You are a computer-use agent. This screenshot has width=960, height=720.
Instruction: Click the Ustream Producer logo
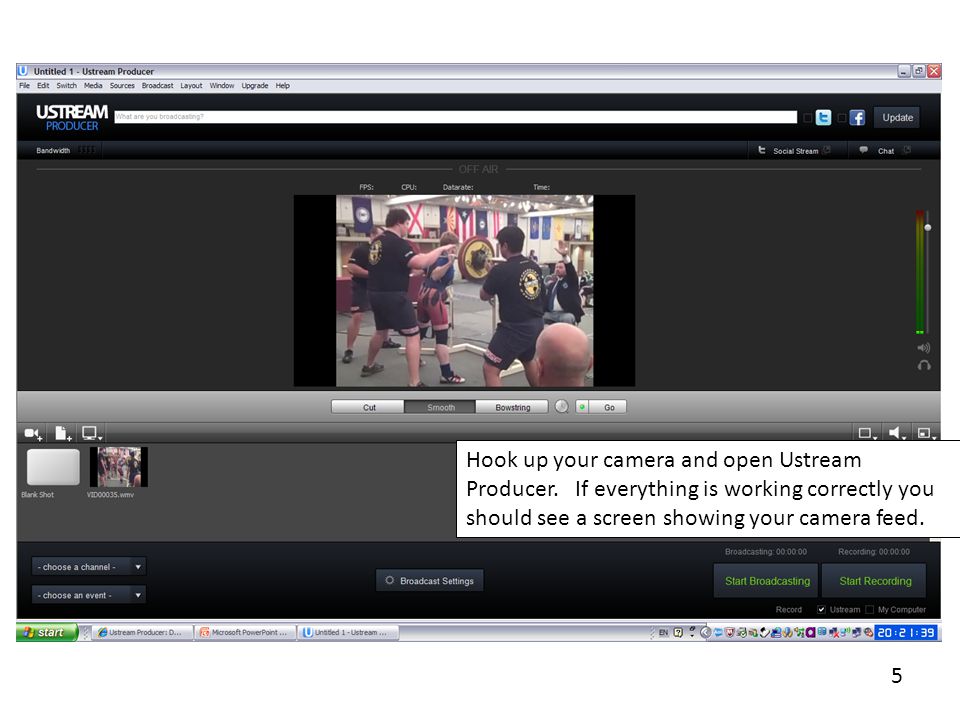coord(72,118)
